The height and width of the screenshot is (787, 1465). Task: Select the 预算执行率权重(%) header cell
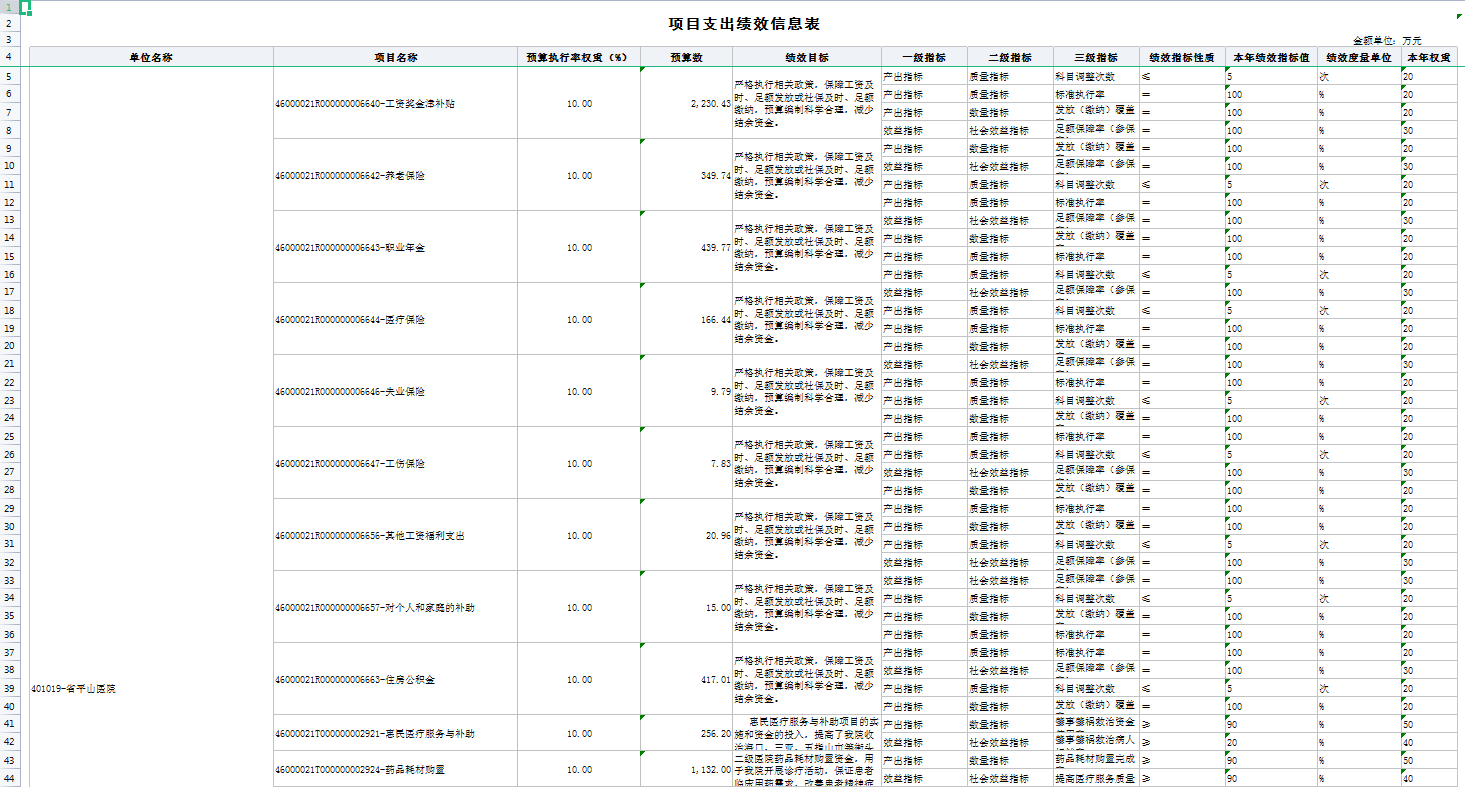[576, 58]
